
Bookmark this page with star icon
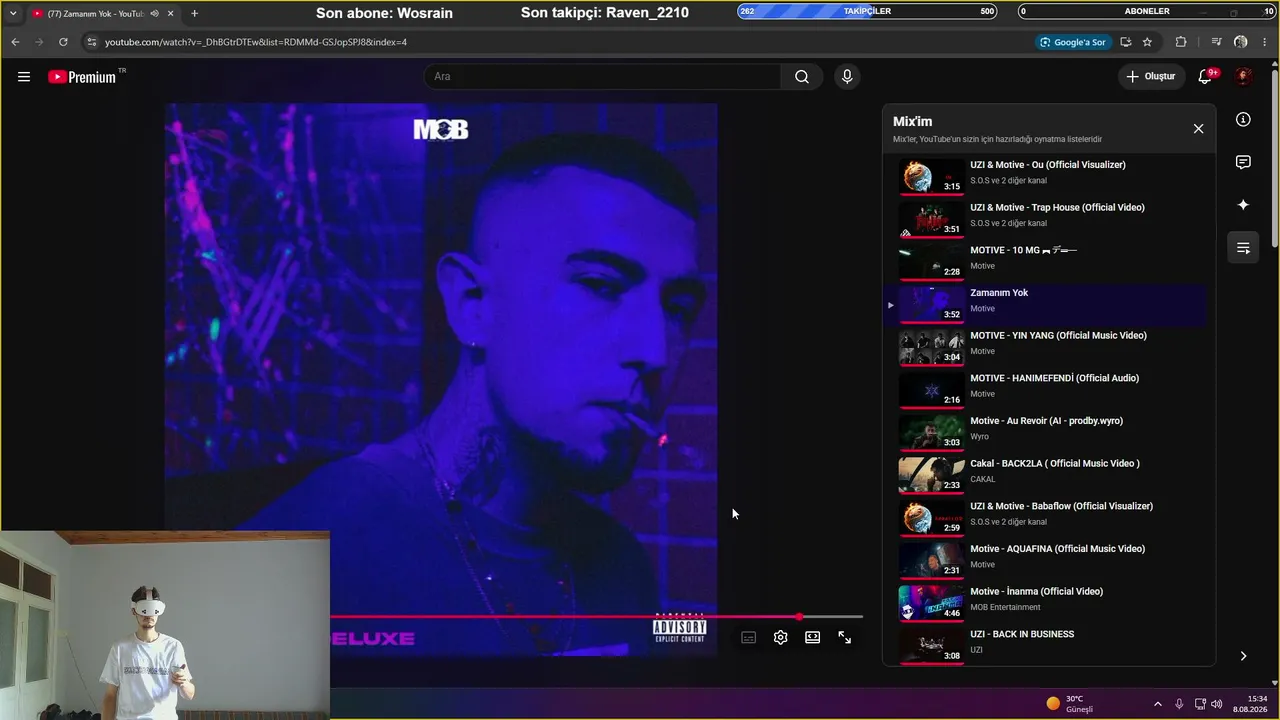1147,42
